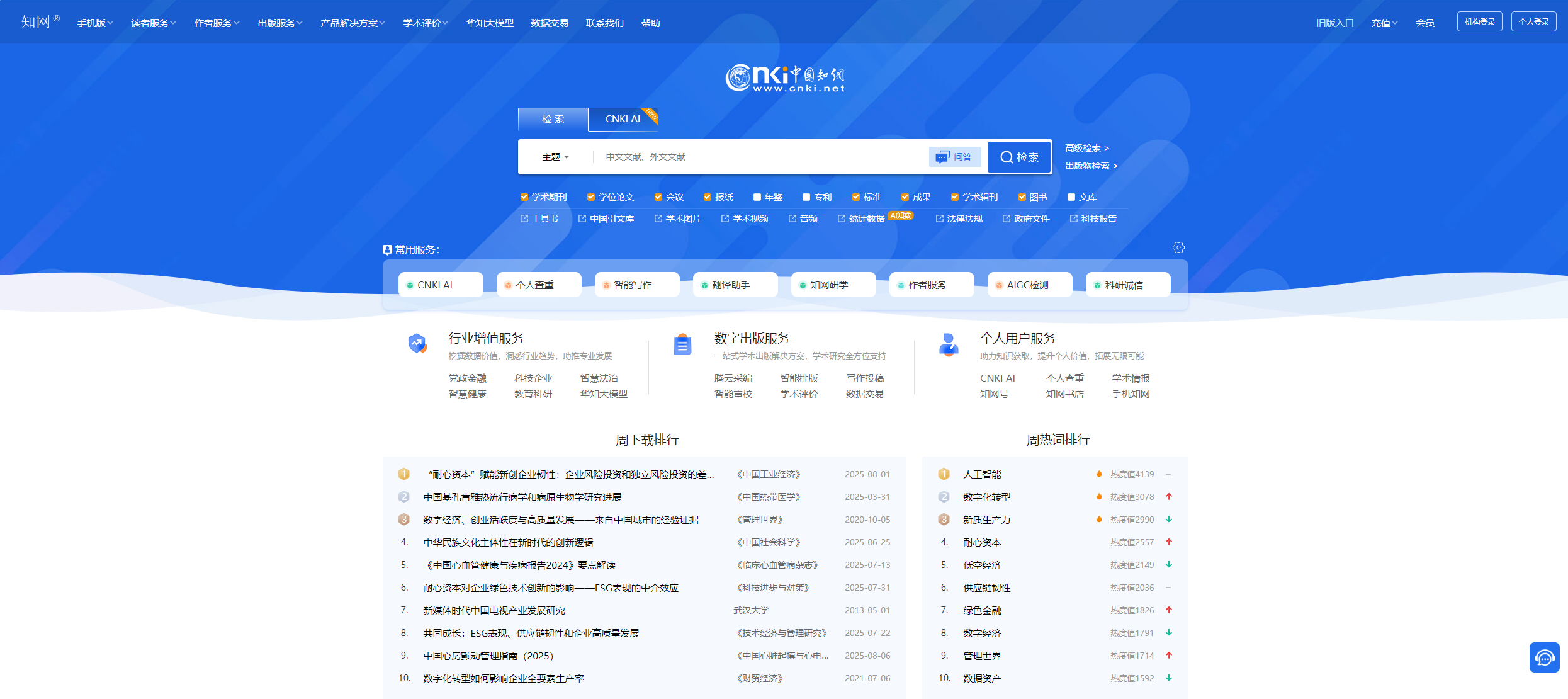Viewport: 1568px width, 699px height.
Task: Uncheck the 学术期刊 filter
Action: (524, 196)
